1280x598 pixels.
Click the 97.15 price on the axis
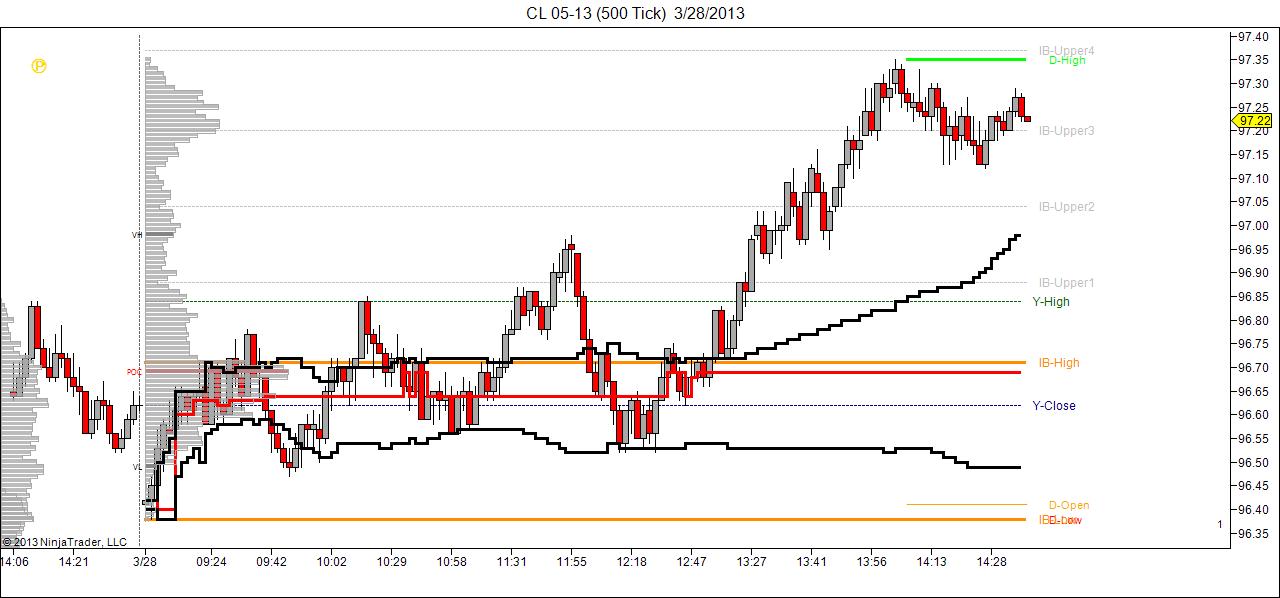click(1252, 154)
